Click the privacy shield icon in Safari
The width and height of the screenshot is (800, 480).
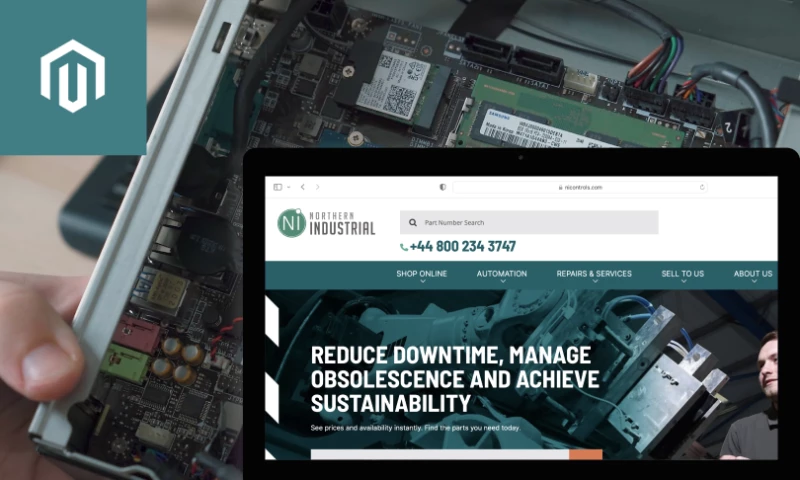442,187
